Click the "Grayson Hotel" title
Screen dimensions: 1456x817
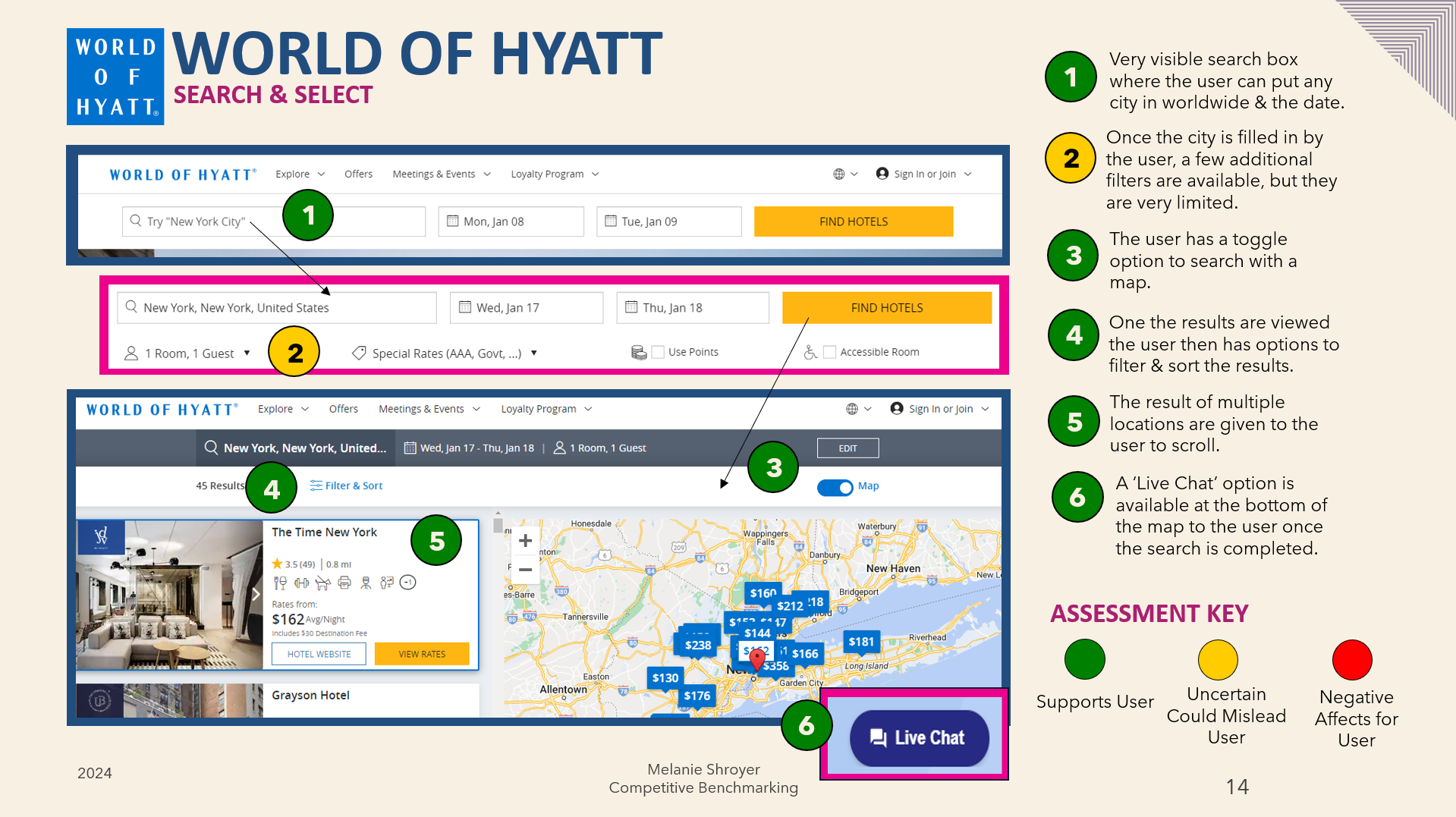pos(310,695)
